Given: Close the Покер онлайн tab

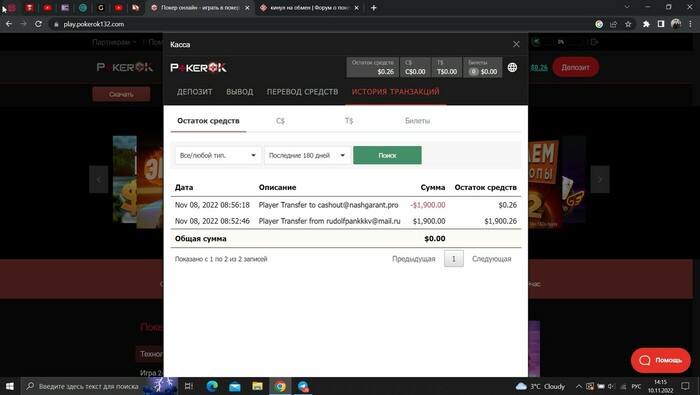Looking at the screenshot, I should click(247, 8).
